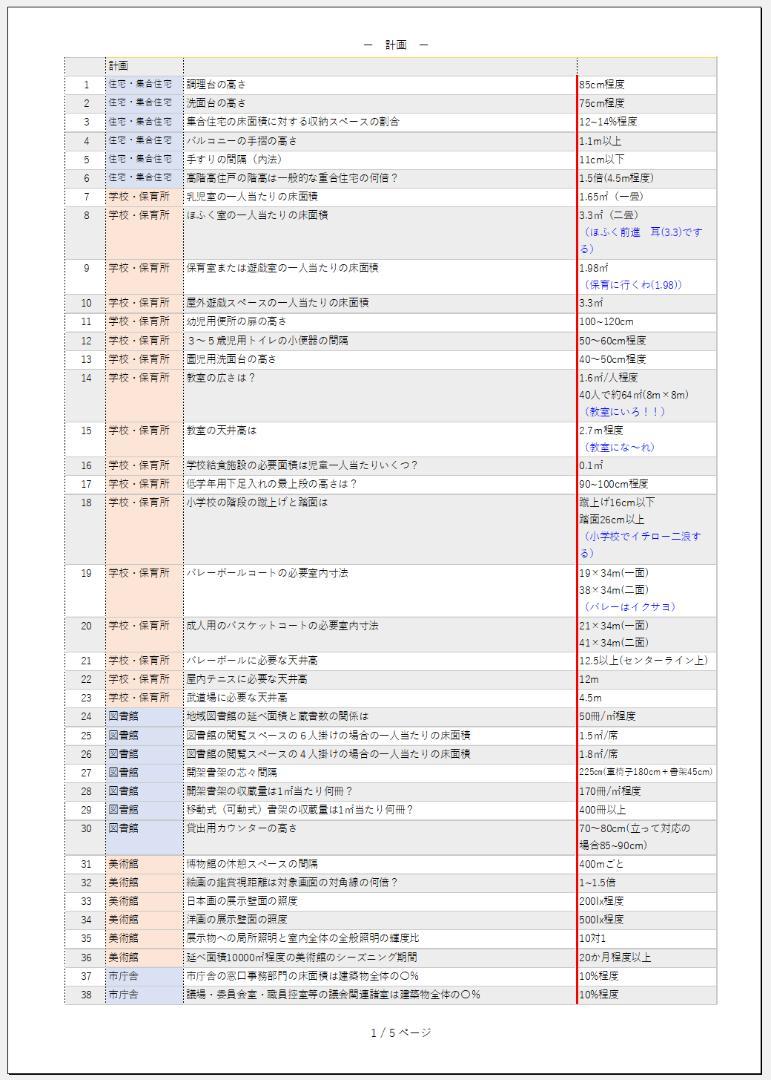The height and width of the screenshot is (1080, 771).
Task: Click the value "0.1㎡"
Action: (591, 466)
